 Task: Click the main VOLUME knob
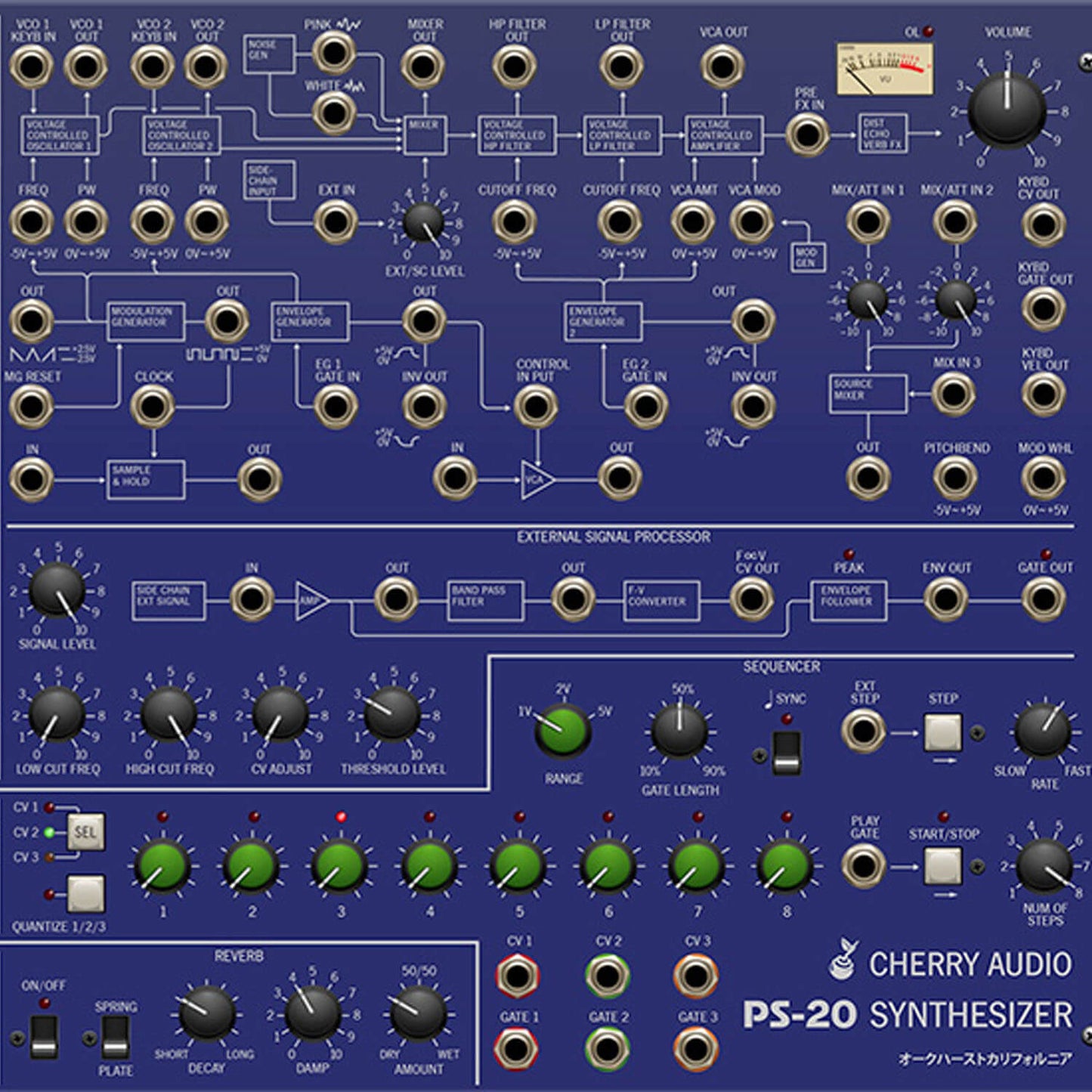point(1007,111)
